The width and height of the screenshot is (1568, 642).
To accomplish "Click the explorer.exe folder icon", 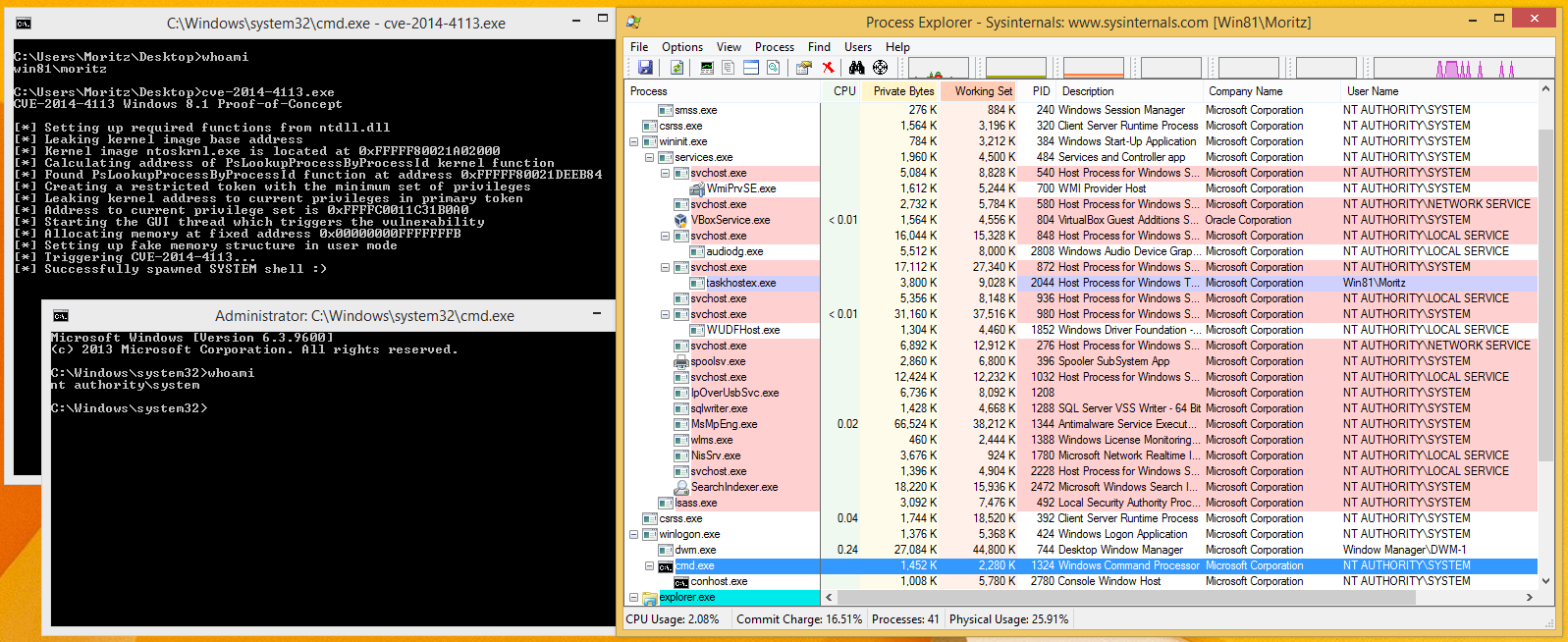I will (x=649, y=597).
